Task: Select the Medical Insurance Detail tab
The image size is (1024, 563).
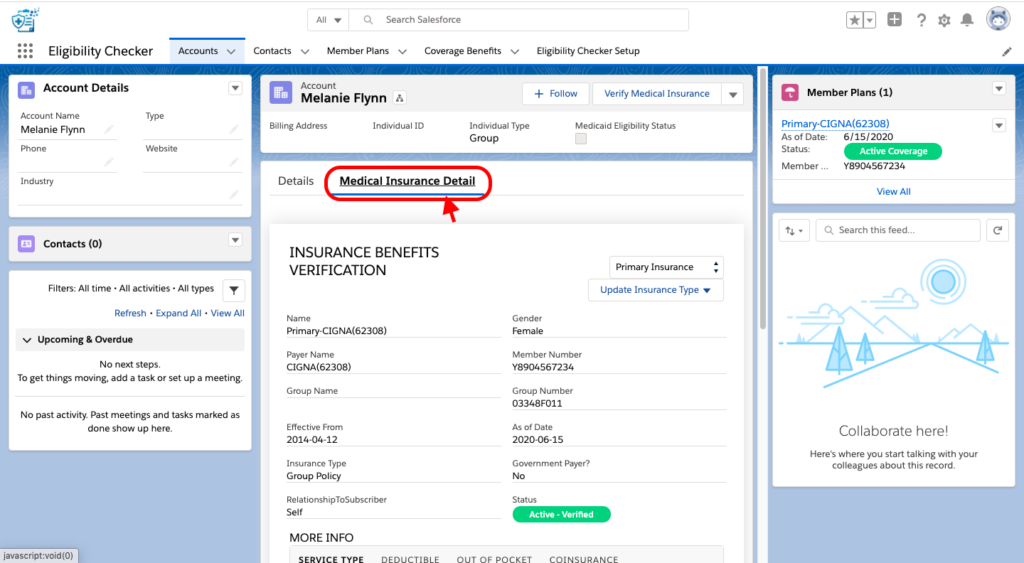Action: tap(408, 181)
